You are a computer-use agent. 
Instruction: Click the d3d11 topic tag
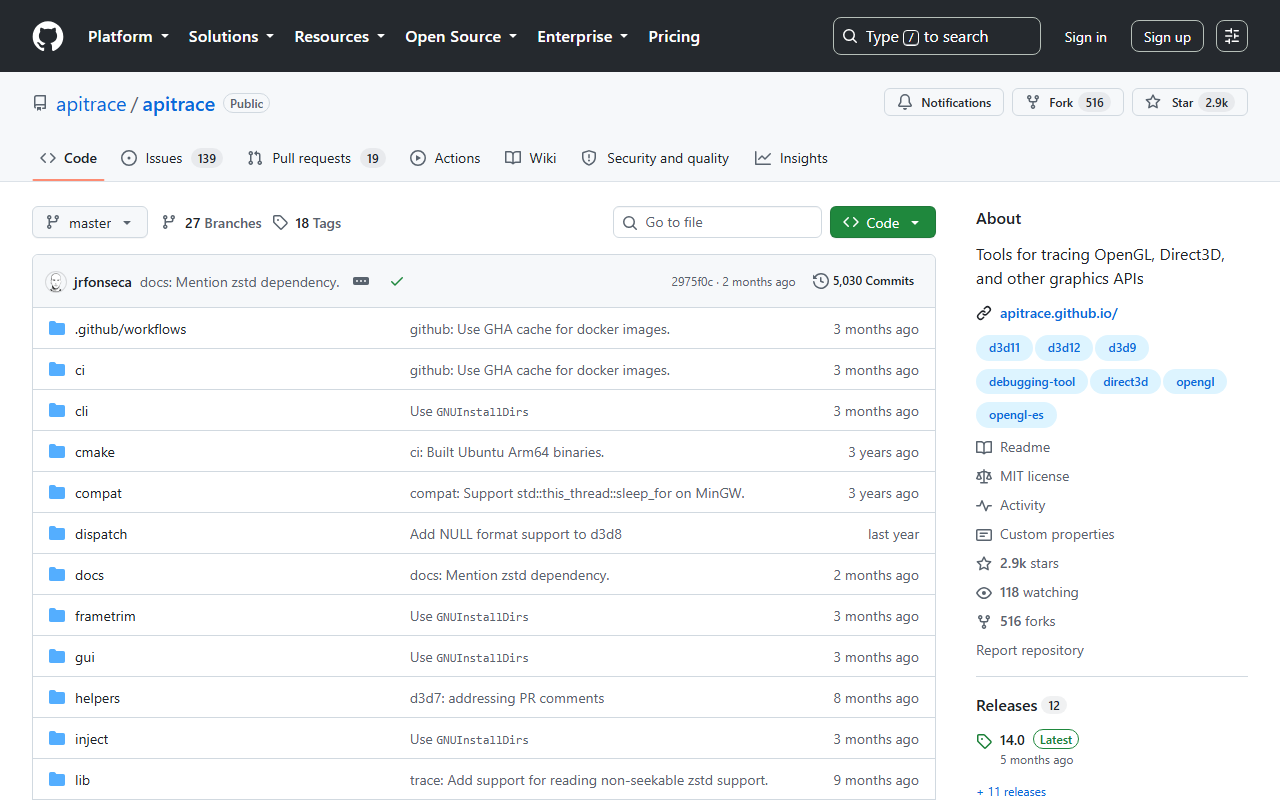(x=1004, y=348)
